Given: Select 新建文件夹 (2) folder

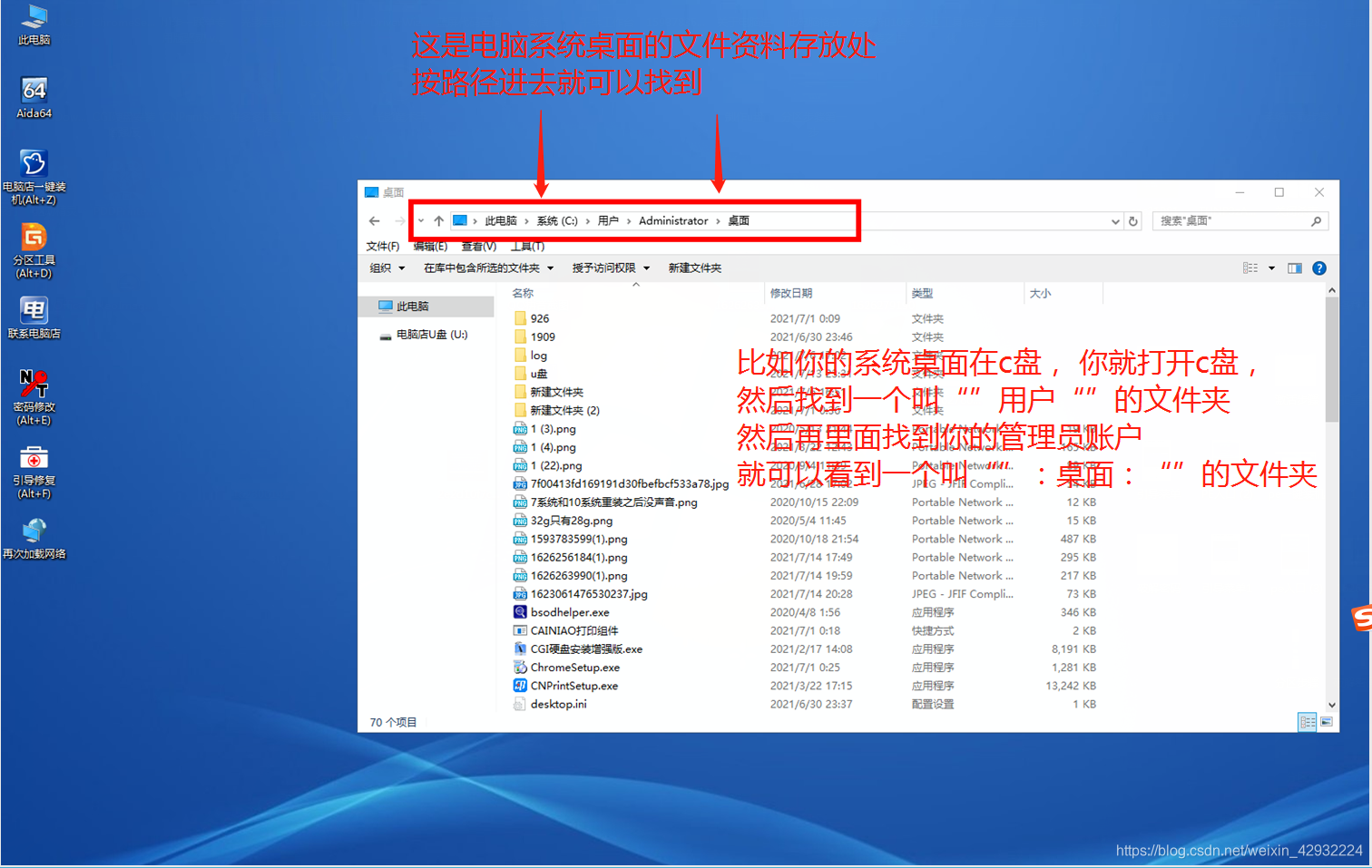Looking at the screenshot, I should [564, 410].
